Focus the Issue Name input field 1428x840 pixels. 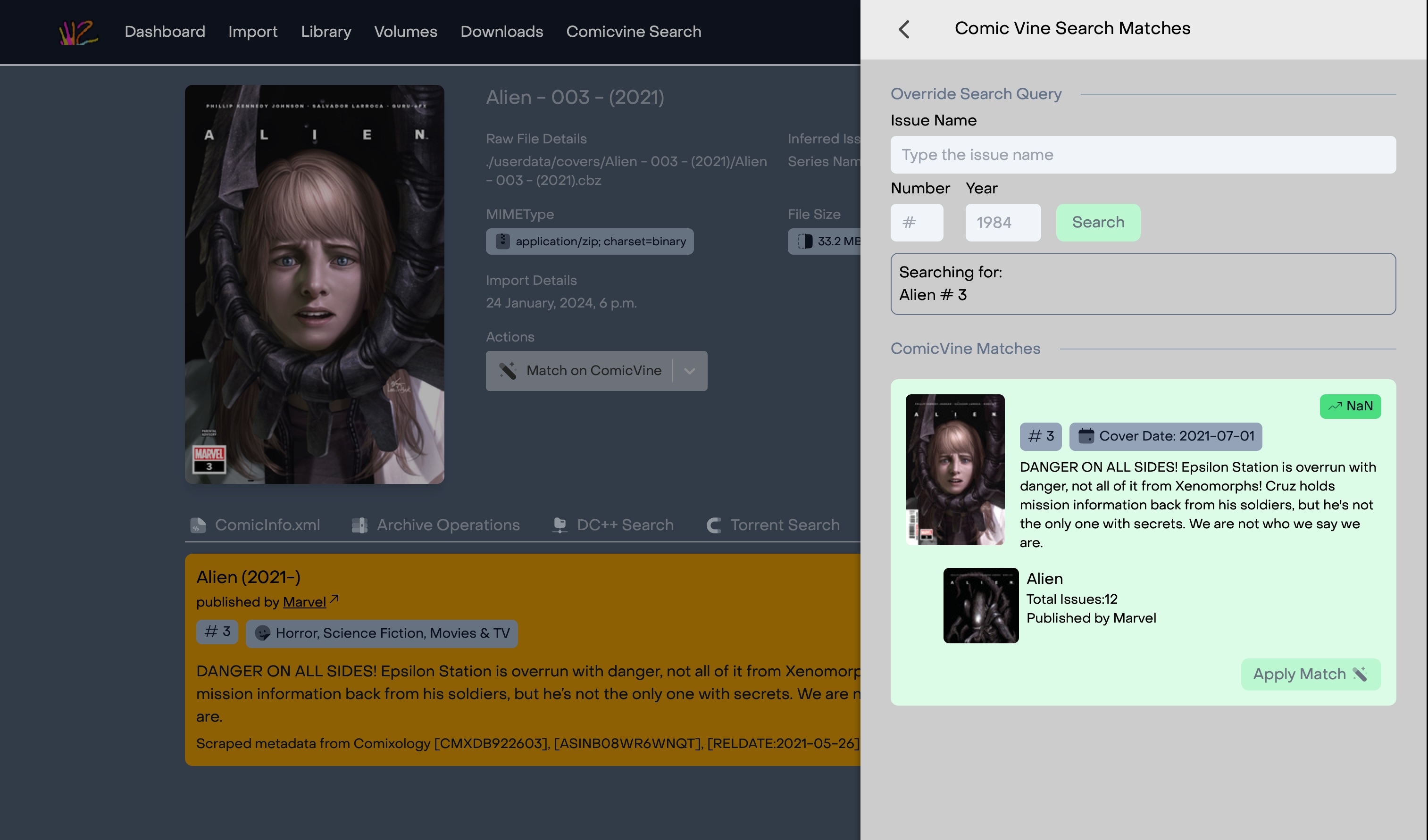tap(1143, 155)
